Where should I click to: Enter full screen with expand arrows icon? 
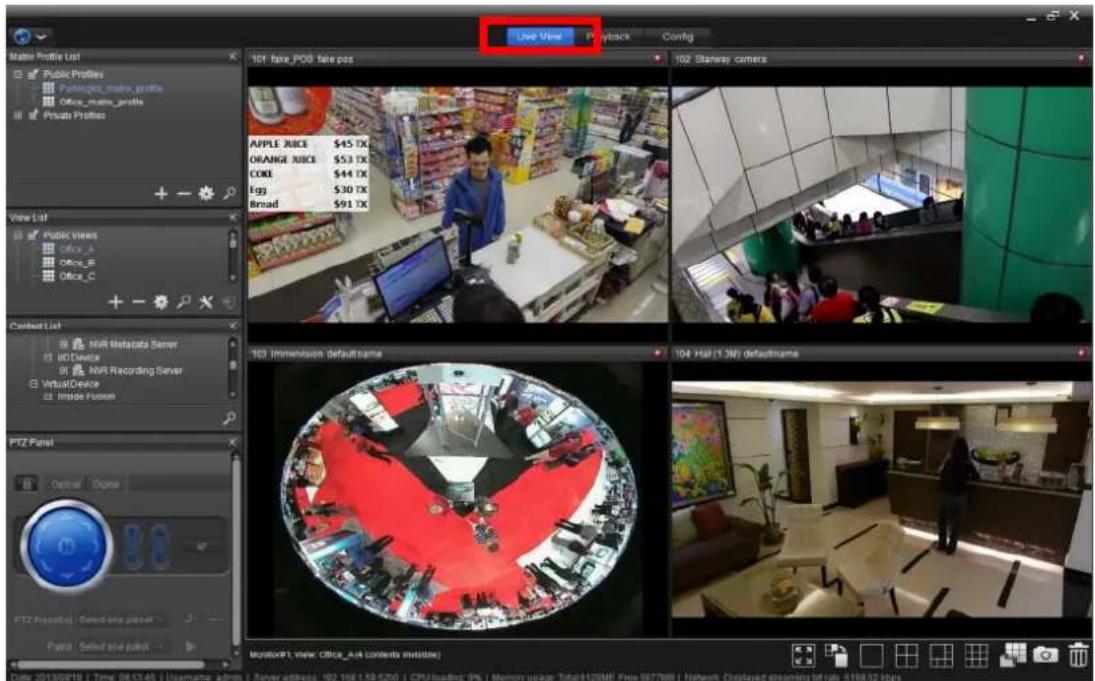click(803, 655)
